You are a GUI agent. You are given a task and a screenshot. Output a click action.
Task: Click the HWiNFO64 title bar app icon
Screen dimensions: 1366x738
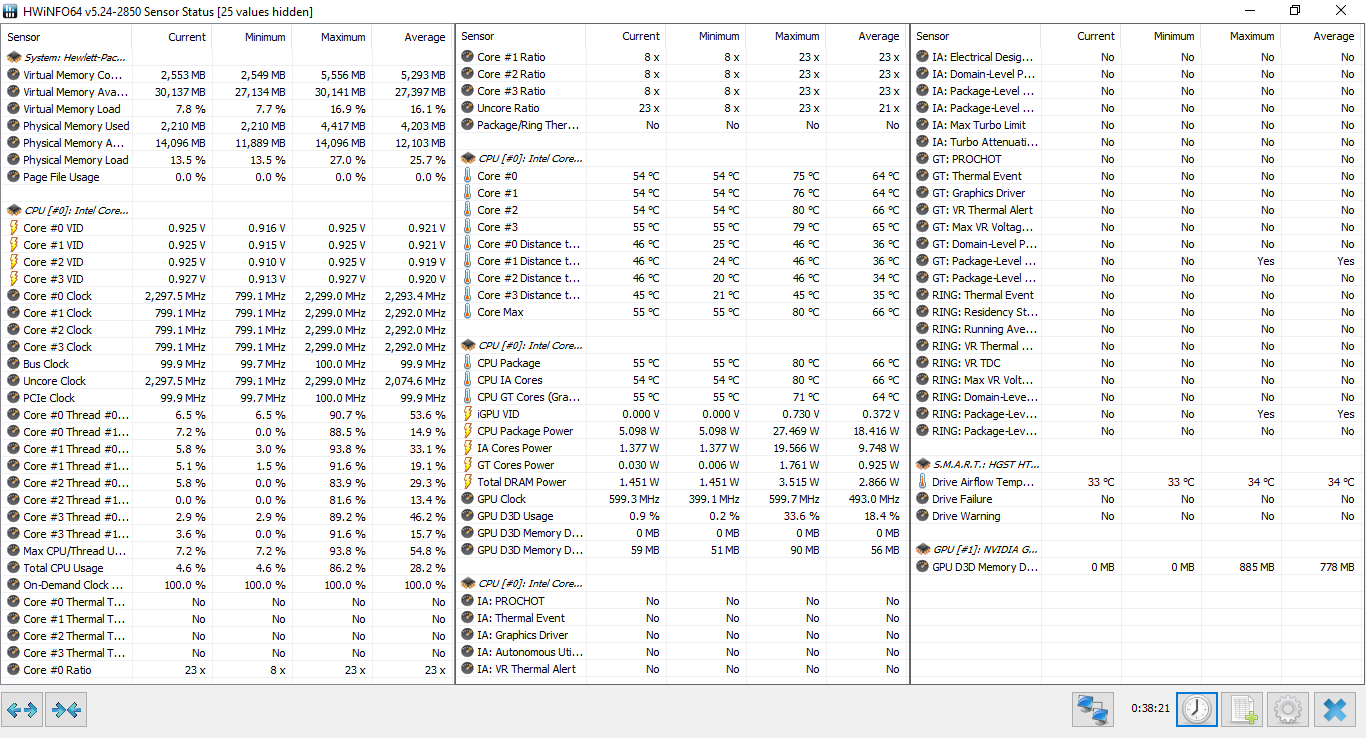click(x=11, y=11)
